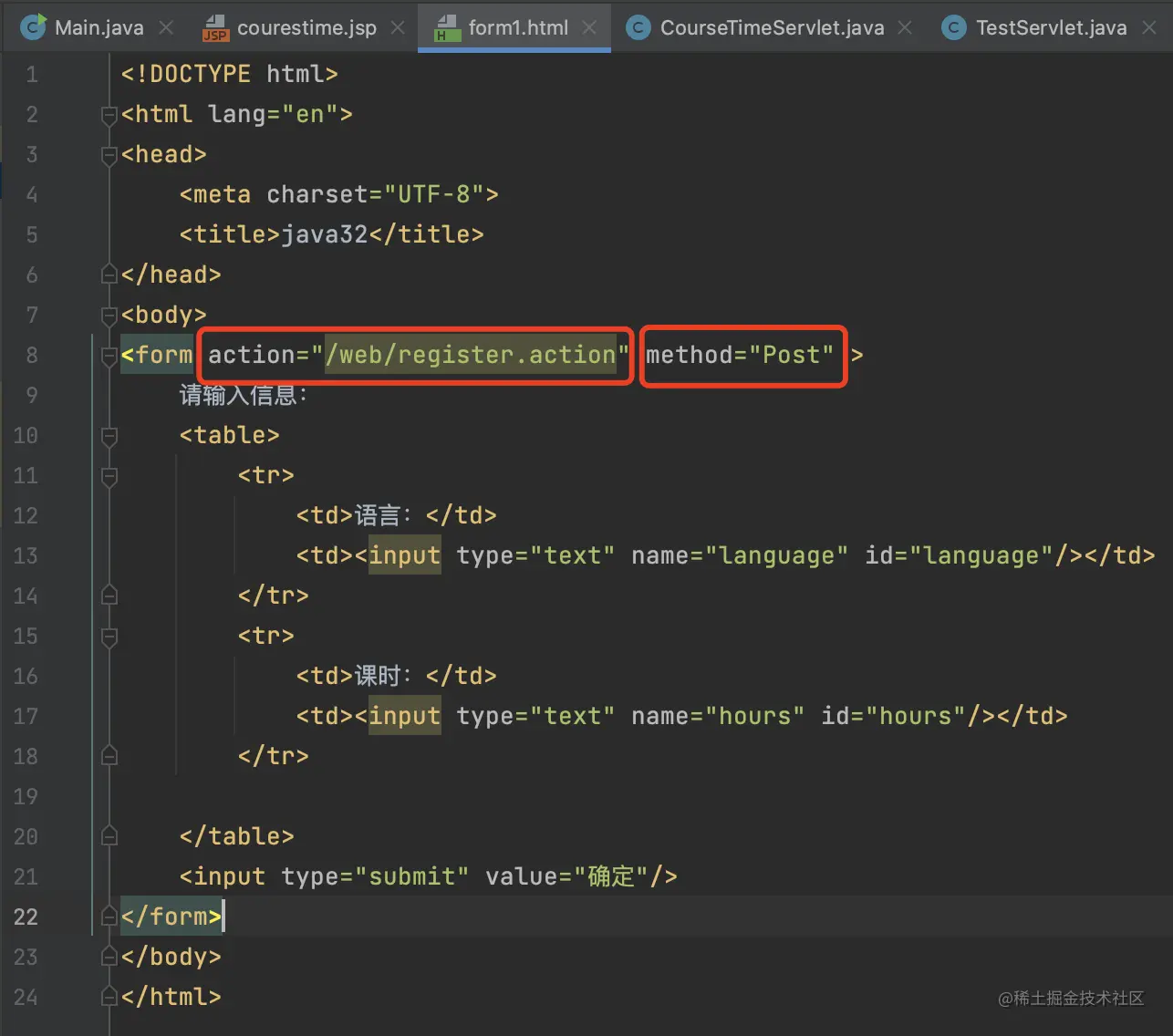Fold the first tr block on line 11
This screenshot has height=1036, width=1173.
click(109, 476)
